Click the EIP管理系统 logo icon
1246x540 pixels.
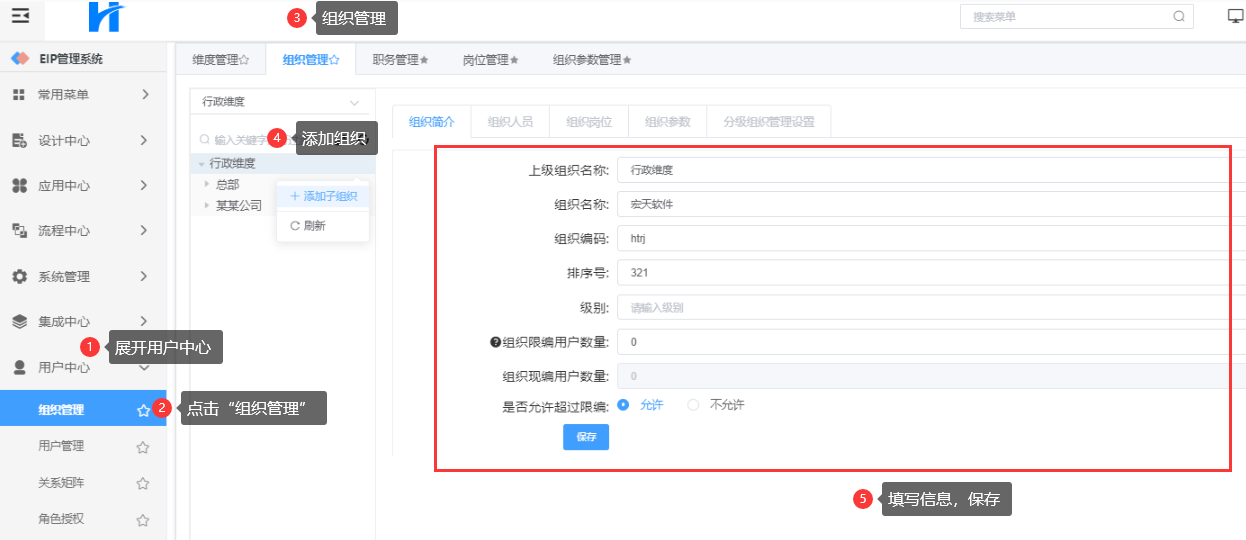[x=20, y=59]
